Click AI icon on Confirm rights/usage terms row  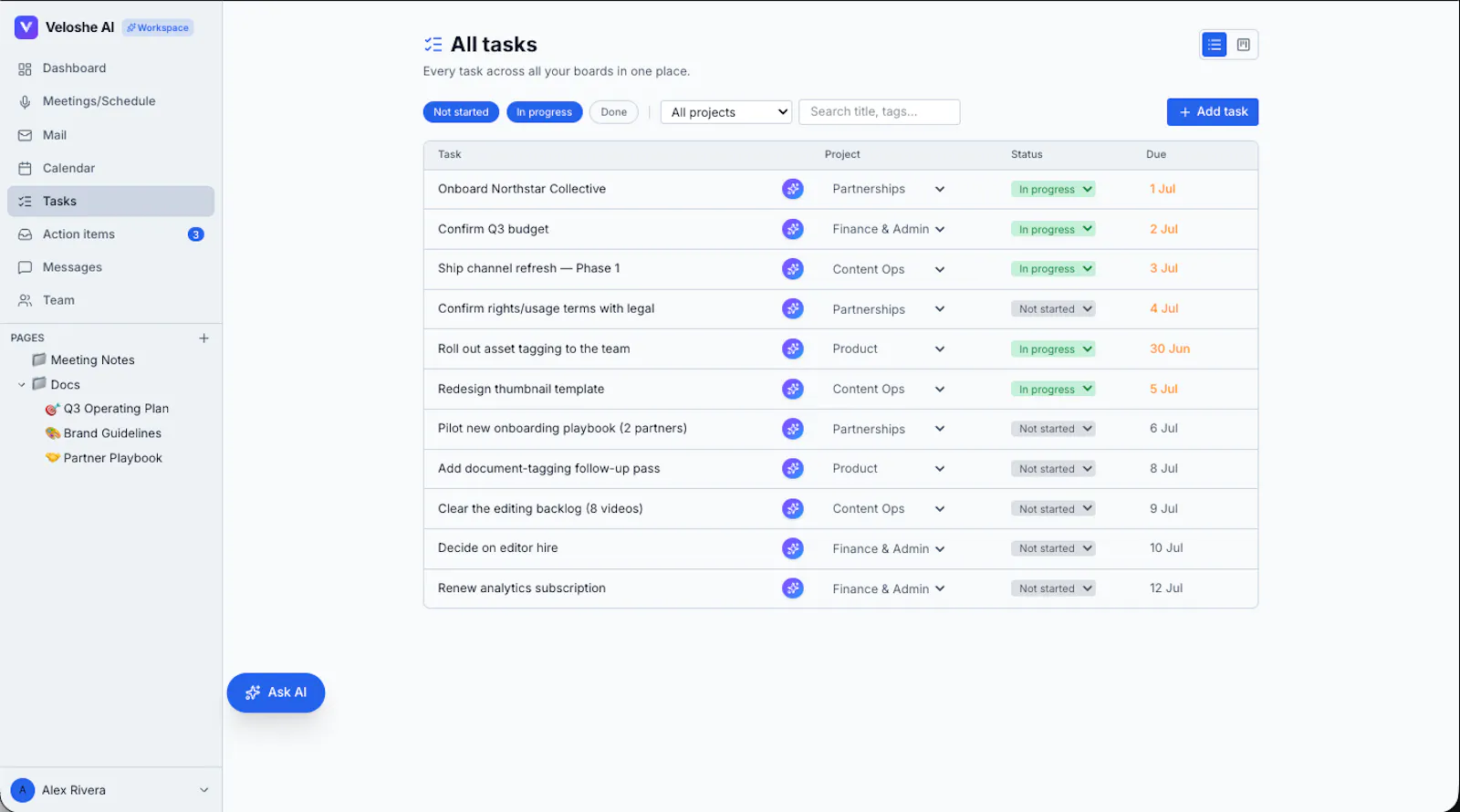[x=793, y=308]
